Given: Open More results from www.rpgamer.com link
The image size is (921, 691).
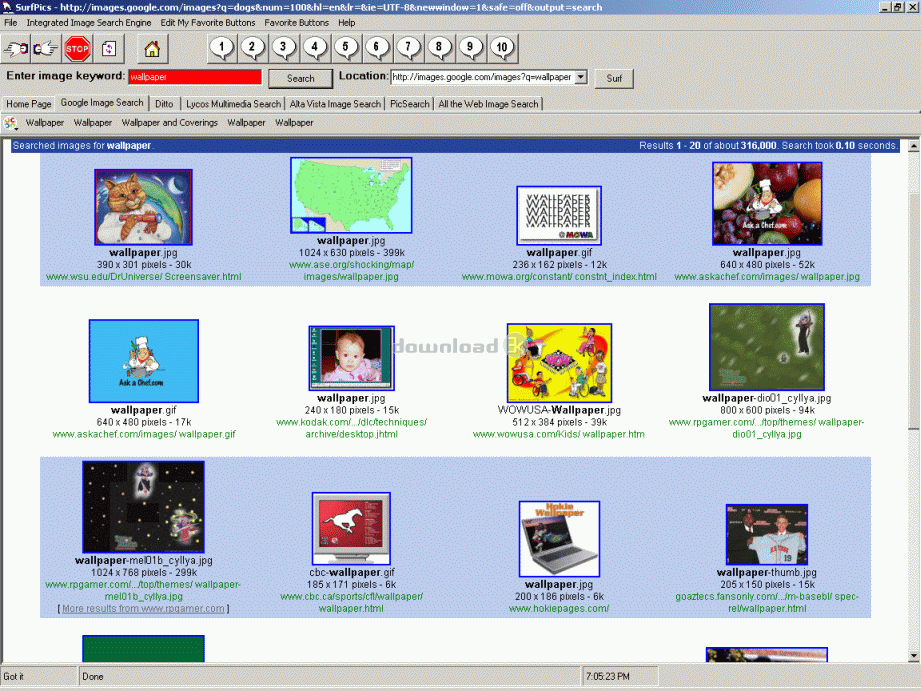Looking at the screenshot, I should pos(143,608).
